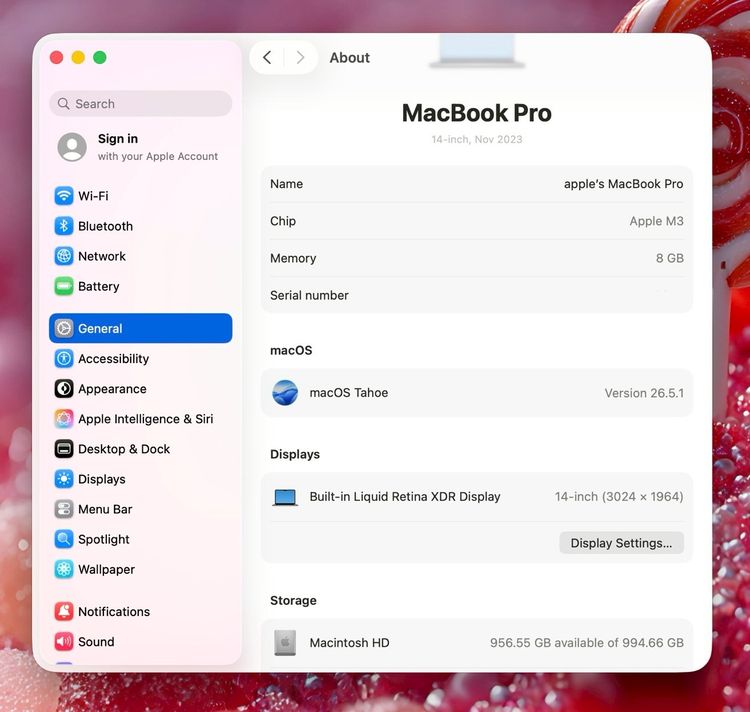This screenshot has height=712, width=750.
Task: Click the Accessibility icon
Action: click(x=64, y=358)
